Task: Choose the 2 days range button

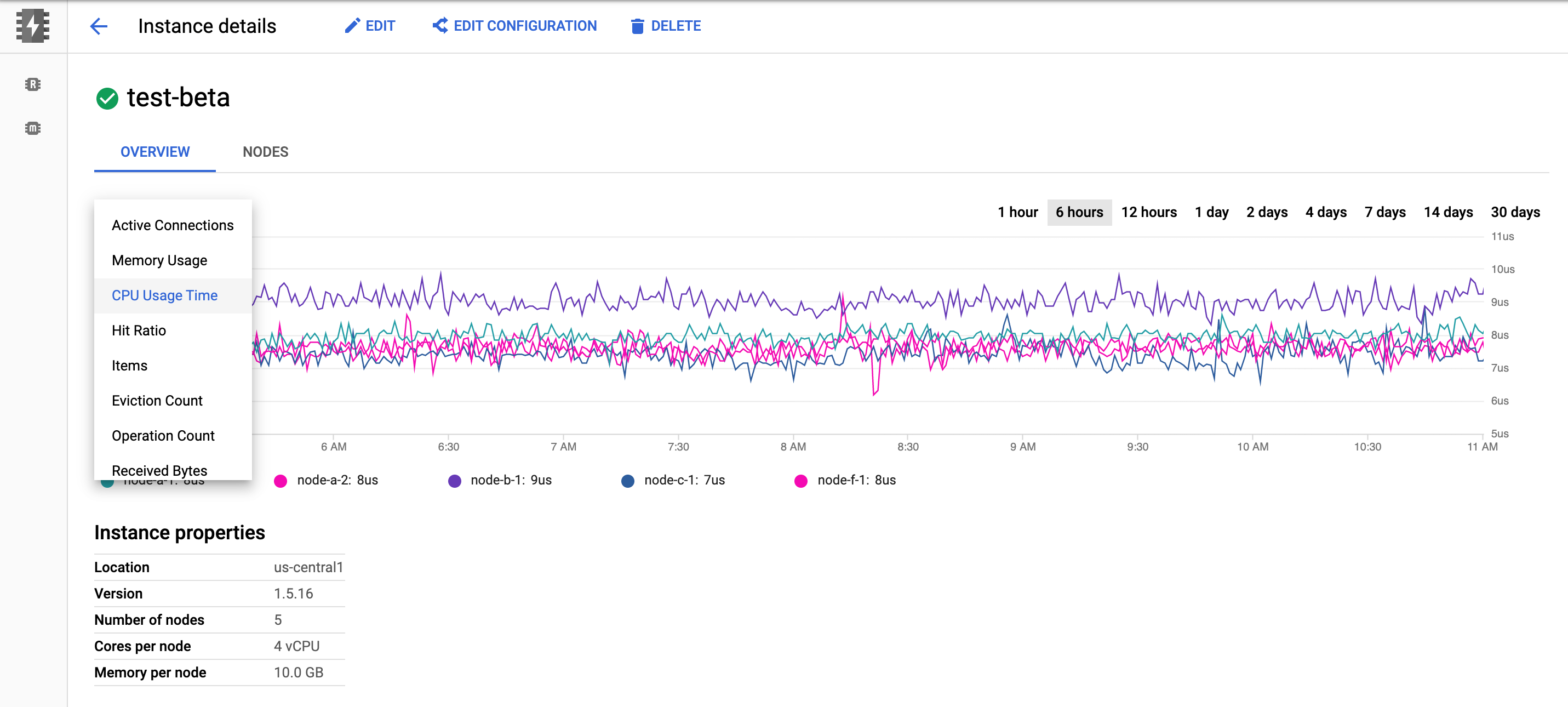Action: coord(1266,213)
